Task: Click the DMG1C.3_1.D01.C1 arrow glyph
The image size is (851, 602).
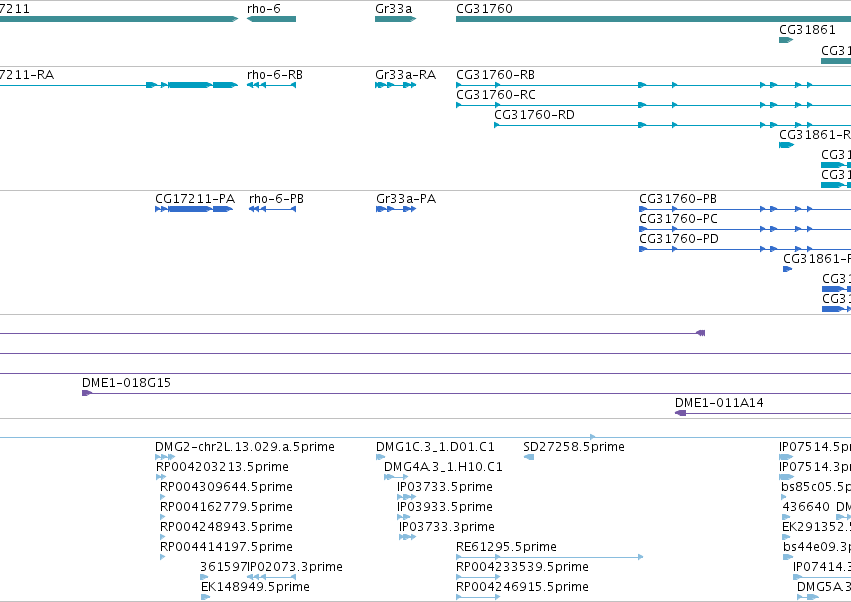Action: [x=380, y=457]
